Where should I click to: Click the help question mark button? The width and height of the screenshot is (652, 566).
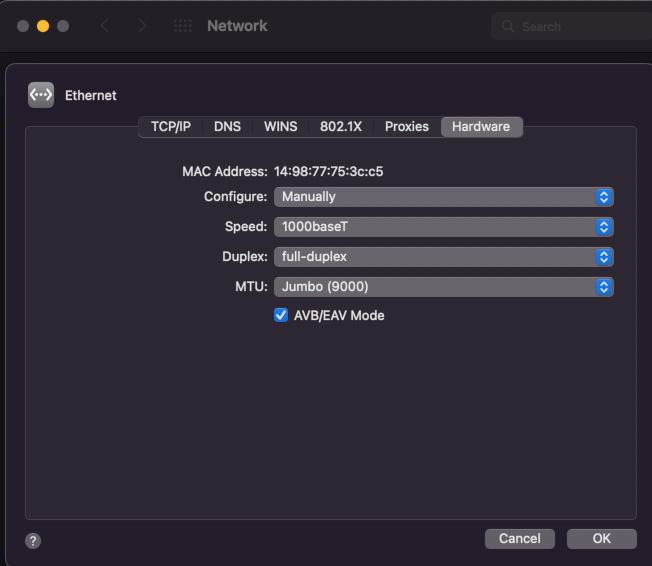(33, 540)
